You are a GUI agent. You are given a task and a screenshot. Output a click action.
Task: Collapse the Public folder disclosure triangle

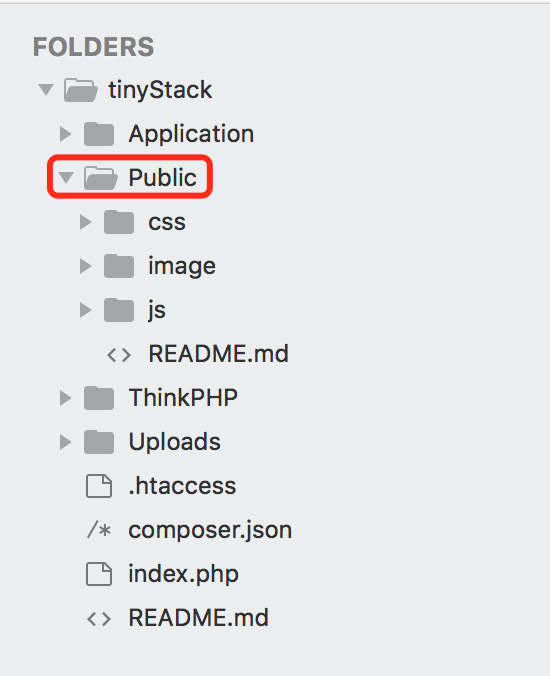66,177
